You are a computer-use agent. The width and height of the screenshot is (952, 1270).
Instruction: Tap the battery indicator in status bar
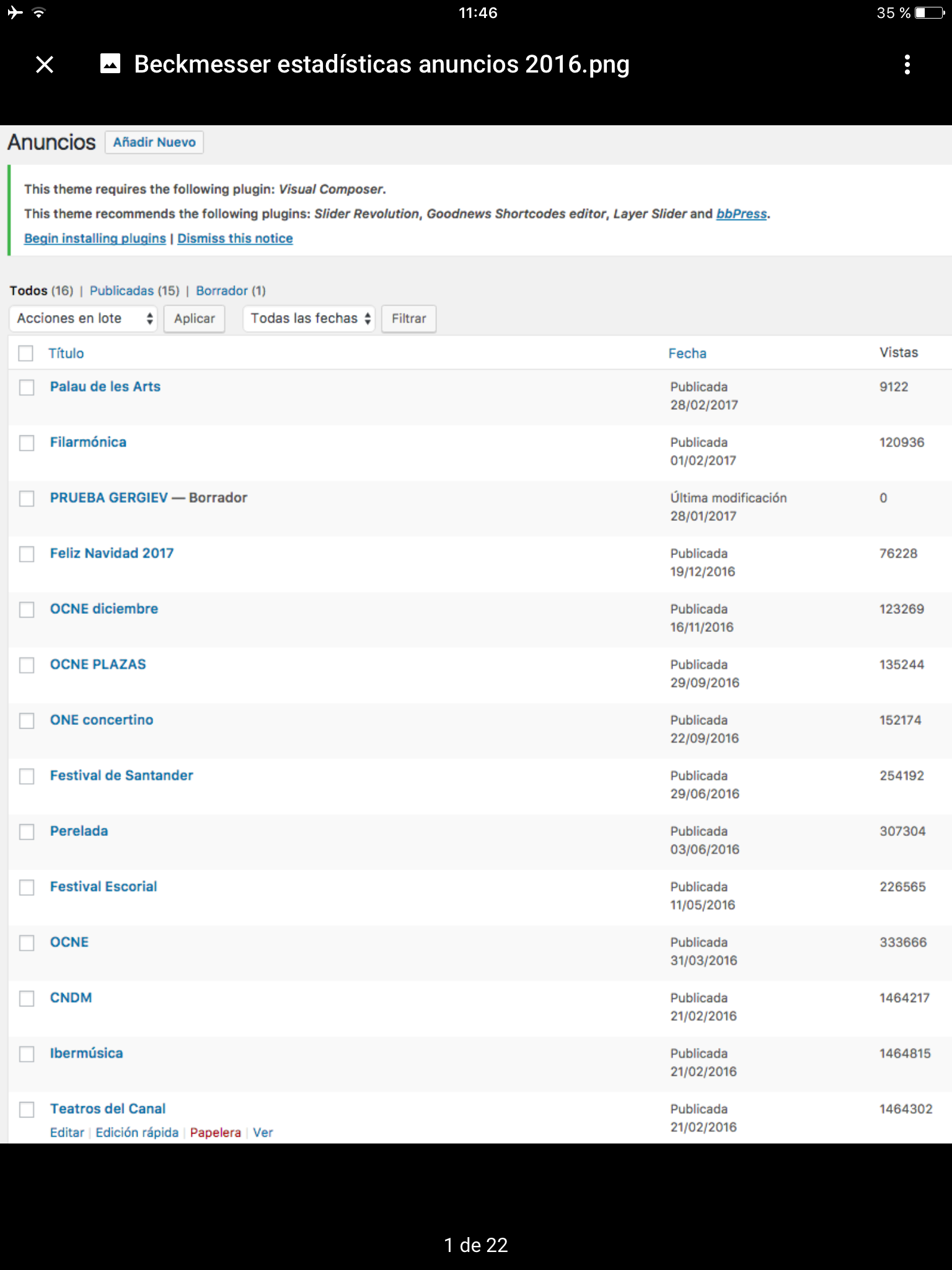928,13
